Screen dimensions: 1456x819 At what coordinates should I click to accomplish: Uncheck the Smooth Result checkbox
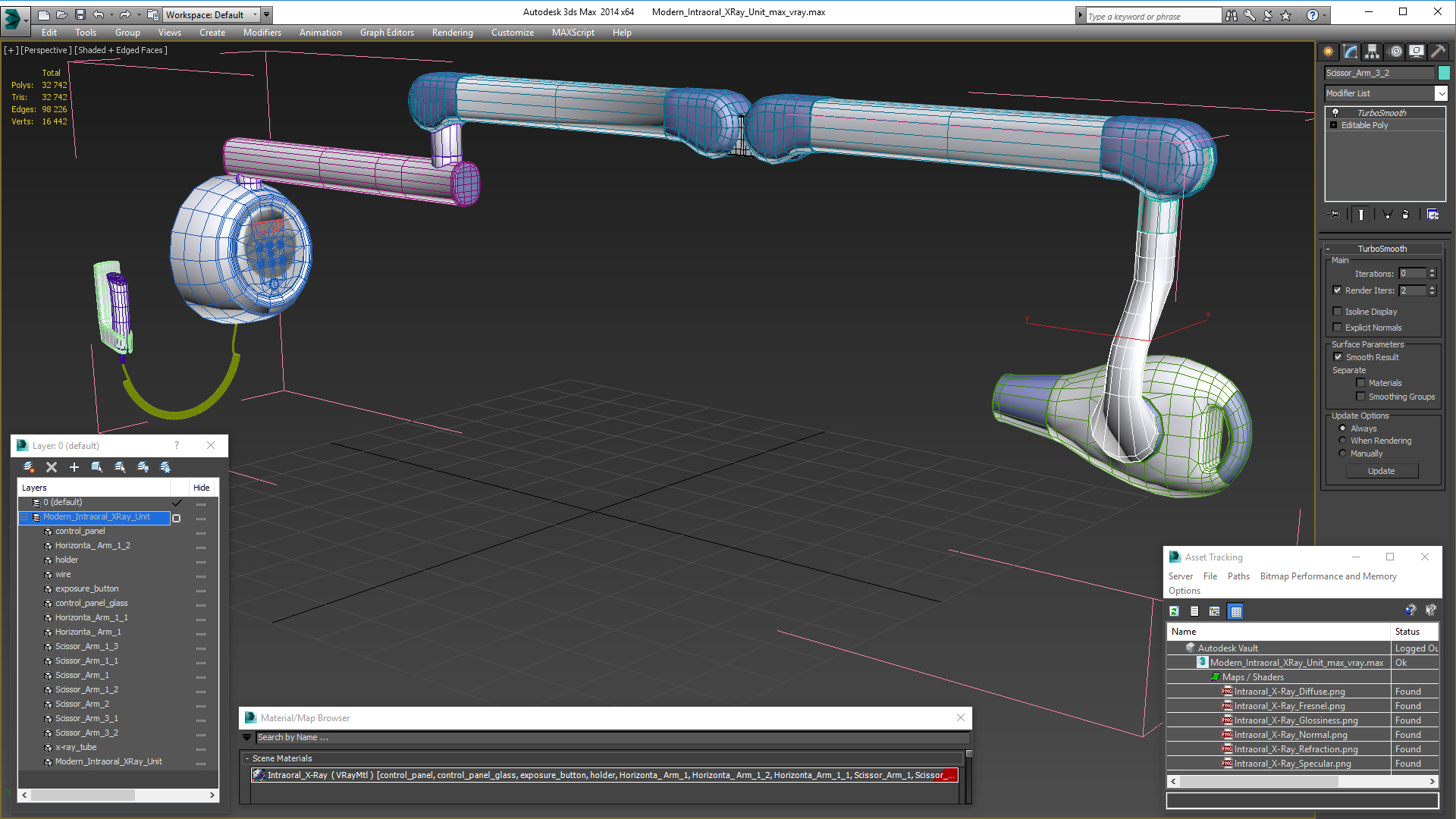(x=1338, y=357)
